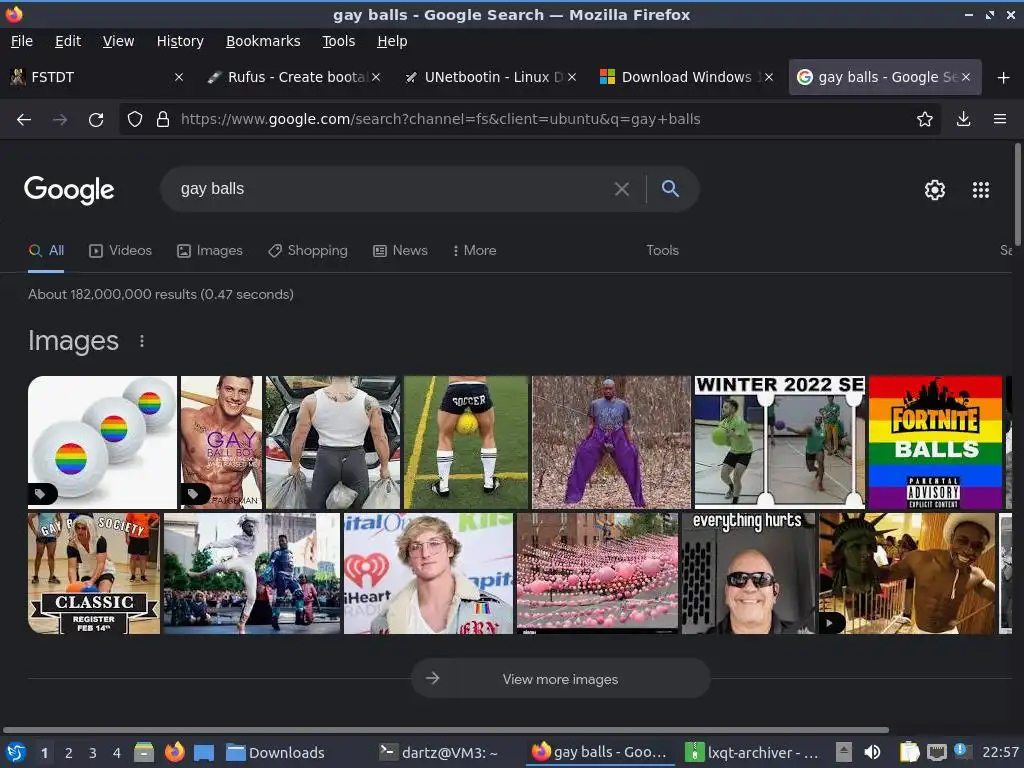Viewport: 1024px width, 768px height.
Task: Click the View more images button
Action: tap(560, 679)
